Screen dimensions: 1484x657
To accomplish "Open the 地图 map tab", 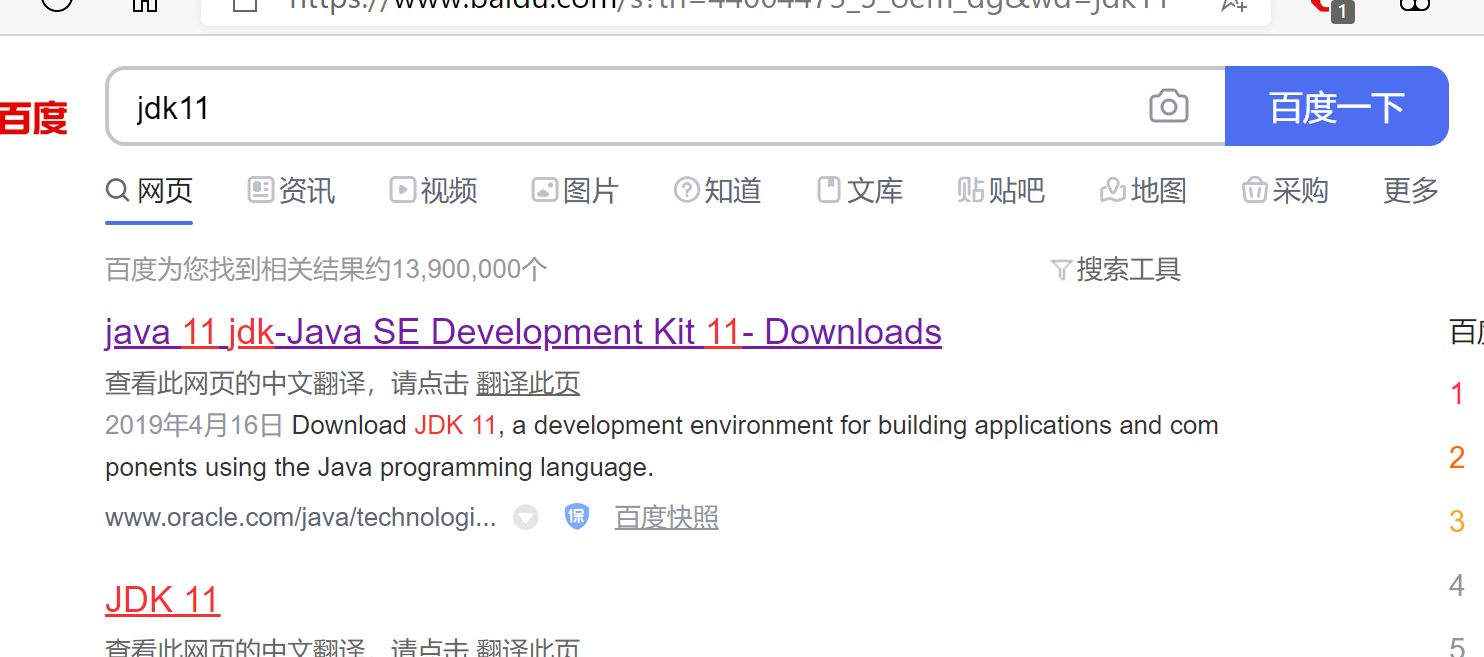I will [1143, 190].
